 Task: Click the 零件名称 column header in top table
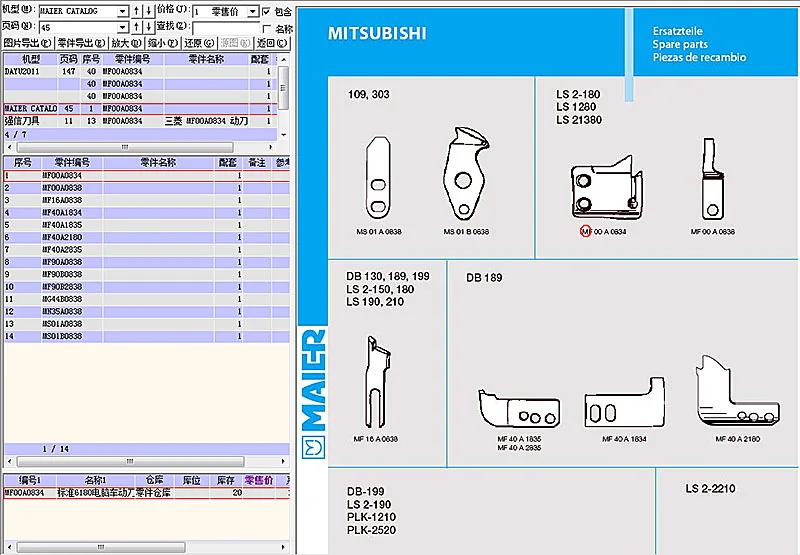(206, 59)
